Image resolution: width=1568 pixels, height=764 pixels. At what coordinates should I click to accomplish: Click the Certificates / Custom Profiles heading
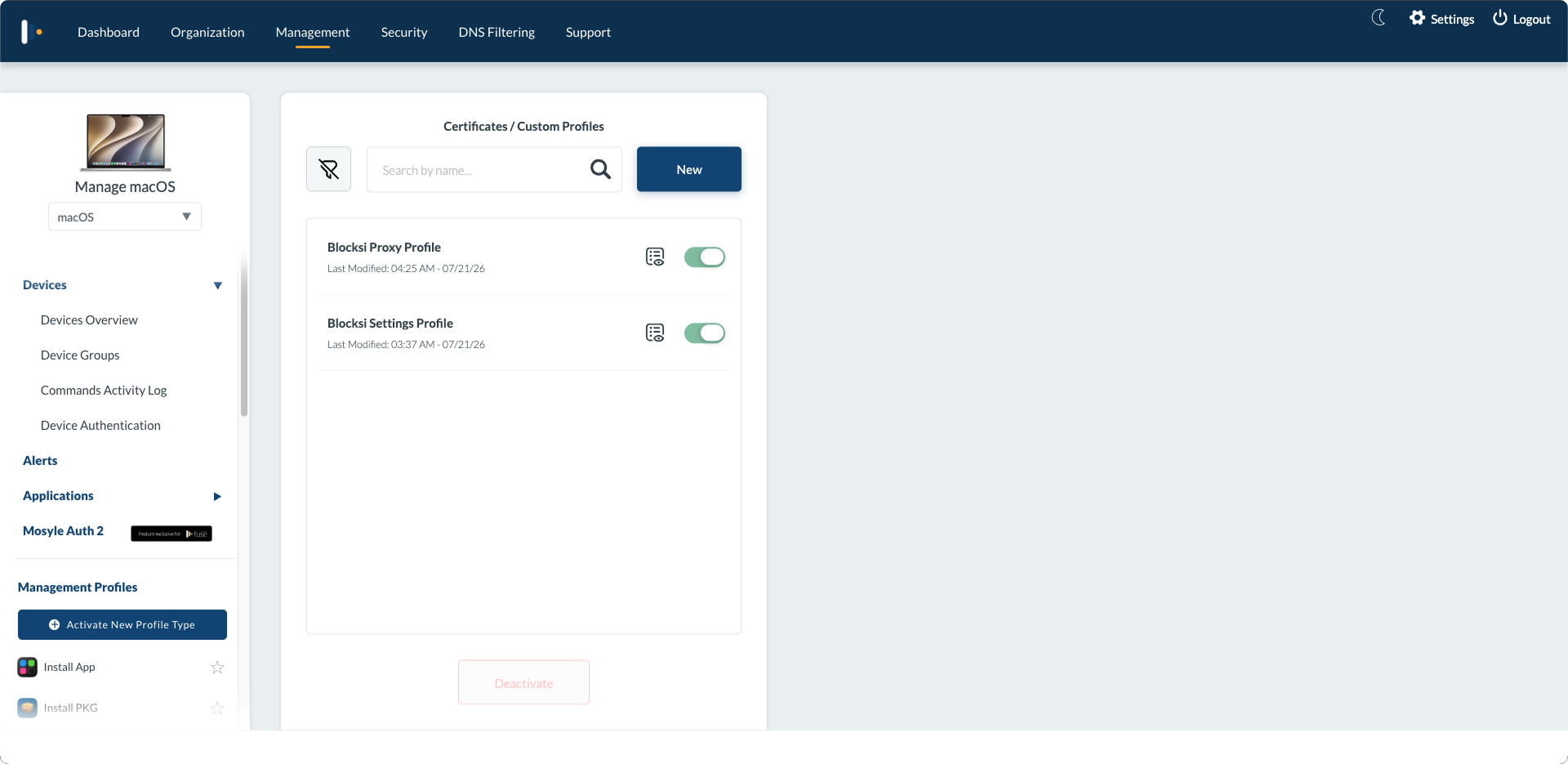(x=523, y=126)
